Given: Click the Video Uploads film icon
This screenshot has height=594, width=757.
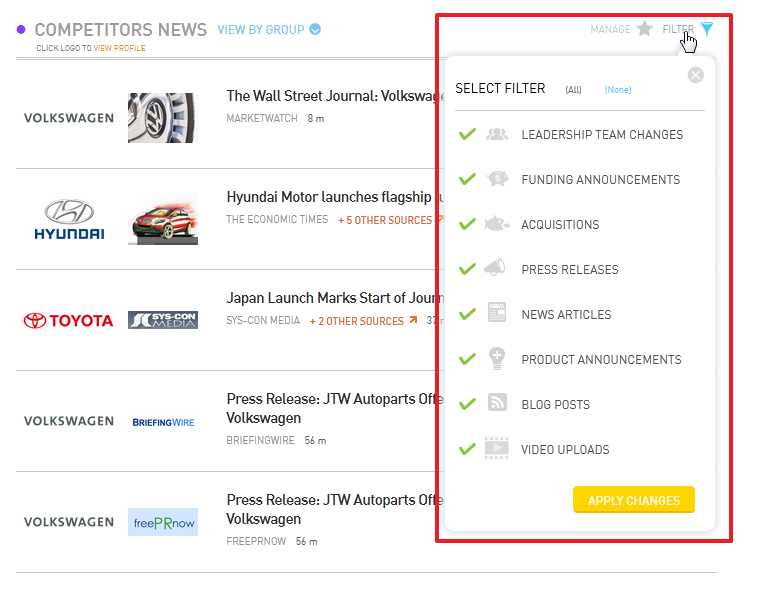Looking at the screenshot, I should tap(496, 448).
